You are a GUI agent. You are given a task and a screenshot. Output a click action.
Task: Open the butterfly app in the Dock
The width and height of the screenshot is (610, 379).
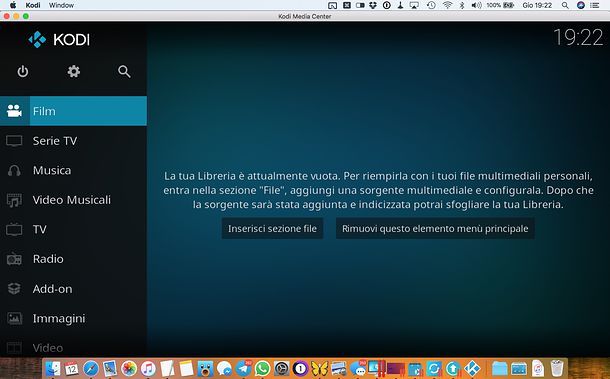(x=320, y=368)
